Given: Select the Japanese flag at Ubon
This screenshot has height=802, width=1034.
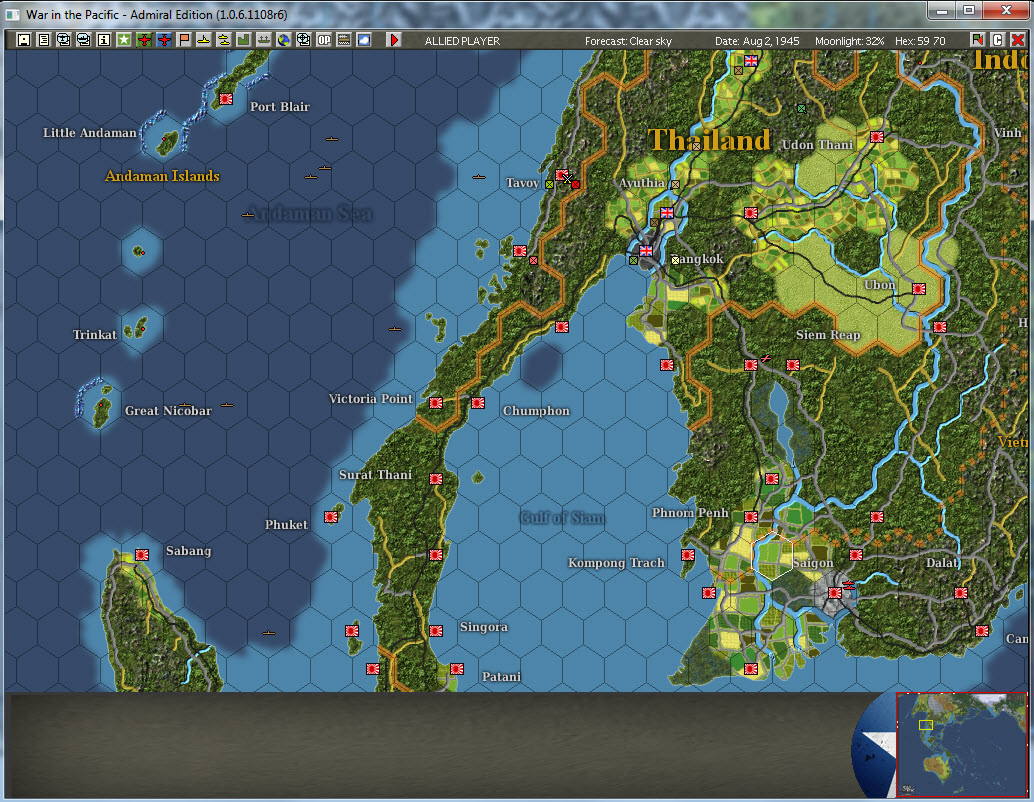Looking at the screenshot, I should (919, 289).
